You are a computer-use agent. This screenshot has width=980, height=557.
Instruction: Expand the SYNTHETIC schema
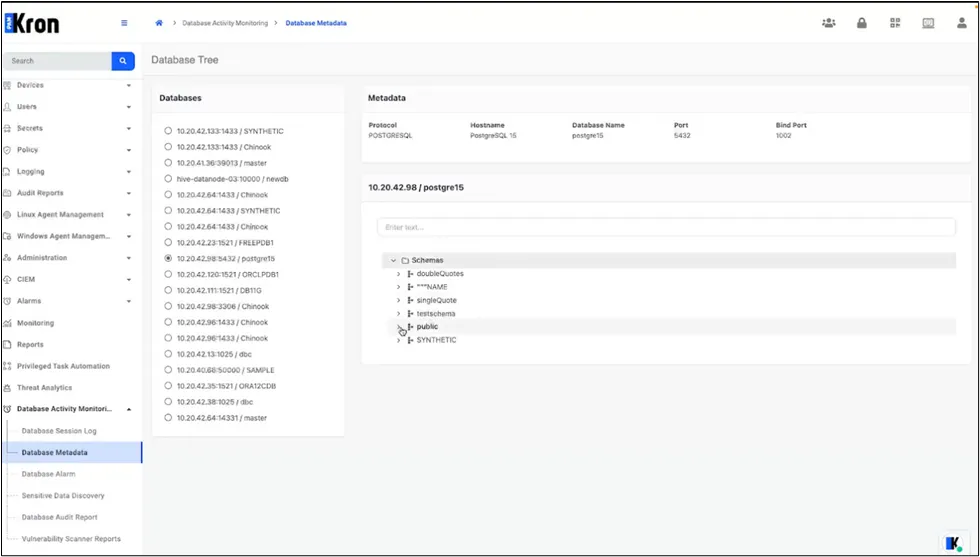pyautogui.click(x=399, y=340)
